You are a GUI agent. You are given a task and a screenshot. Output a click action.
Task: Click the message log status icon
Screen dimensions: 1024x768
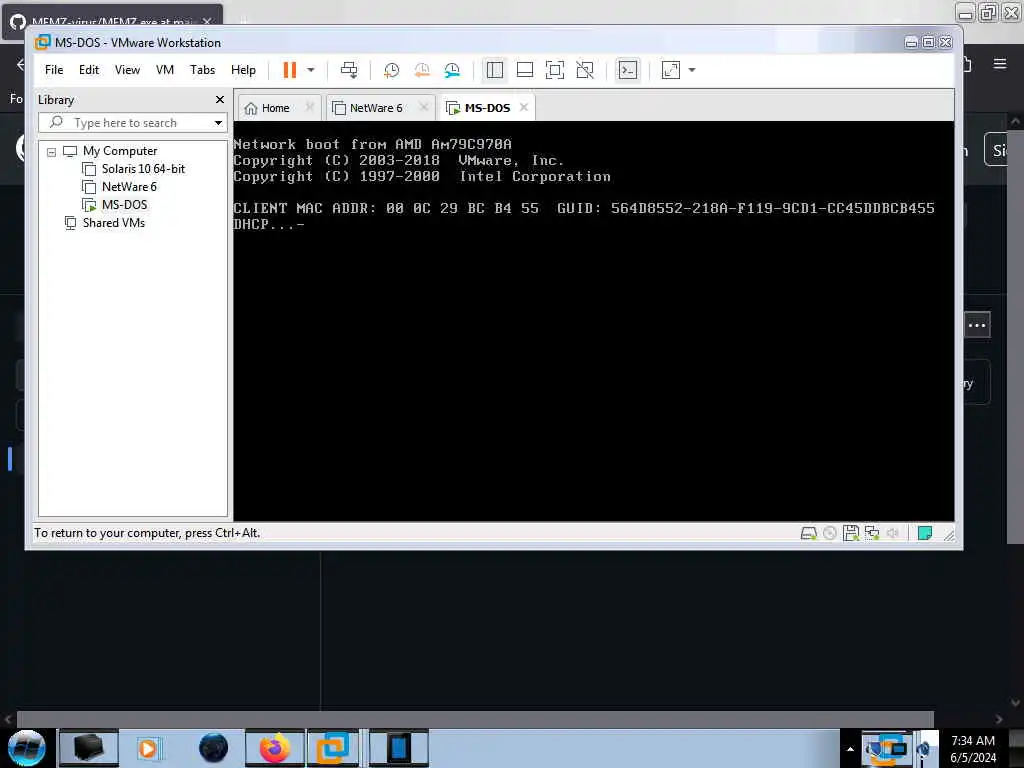(925, 534)
